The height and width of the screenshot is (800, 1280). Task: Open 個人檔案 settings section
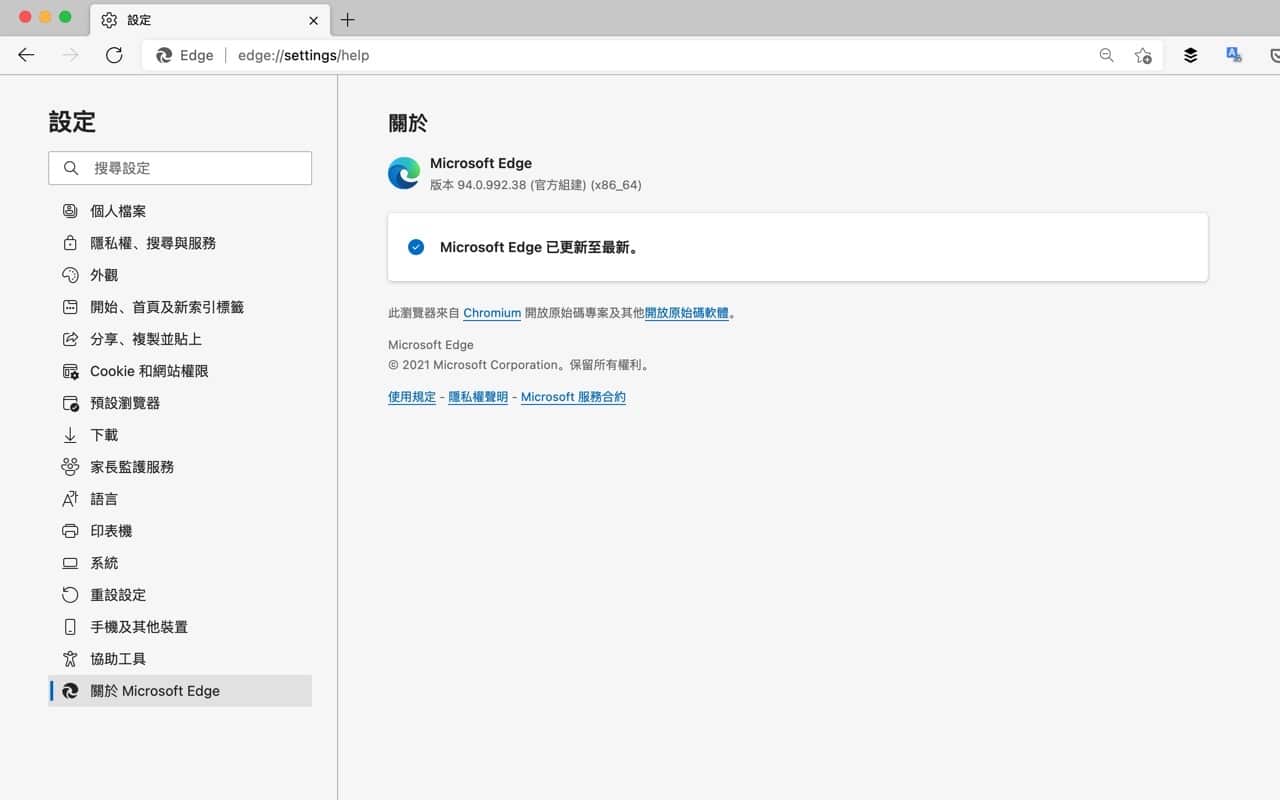[x=180, y=211]
